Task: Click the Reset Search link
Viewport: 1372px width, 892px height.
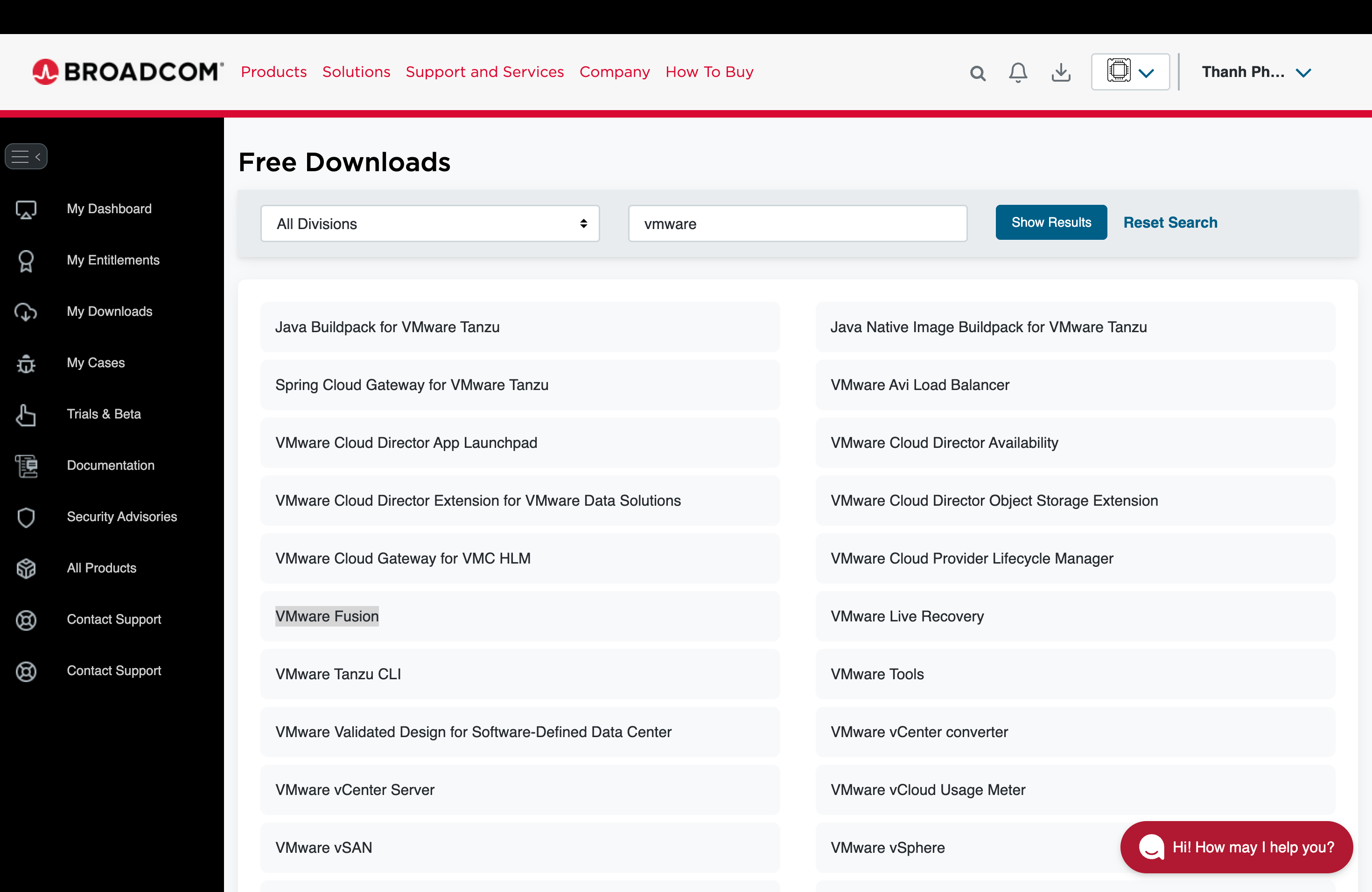Action: (x=1170, y=223)
